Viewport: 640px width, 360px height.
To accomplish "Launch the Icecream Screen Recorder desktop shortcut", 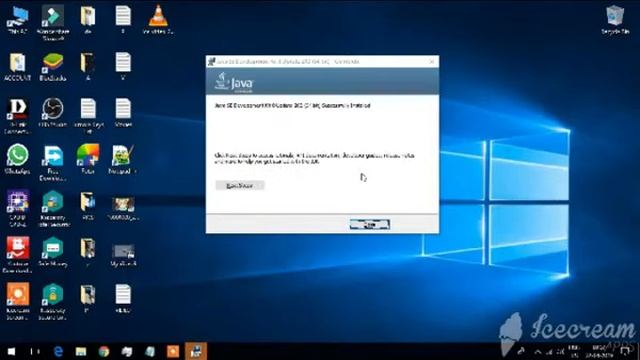I will (18, 302).
